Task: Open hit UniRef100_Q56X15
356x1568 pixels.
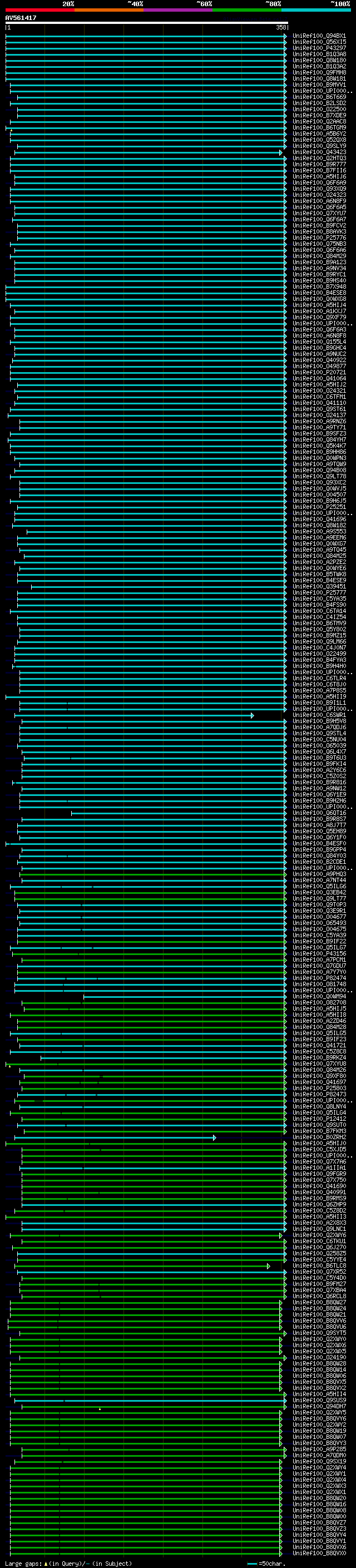Action: tap(319, 42)
